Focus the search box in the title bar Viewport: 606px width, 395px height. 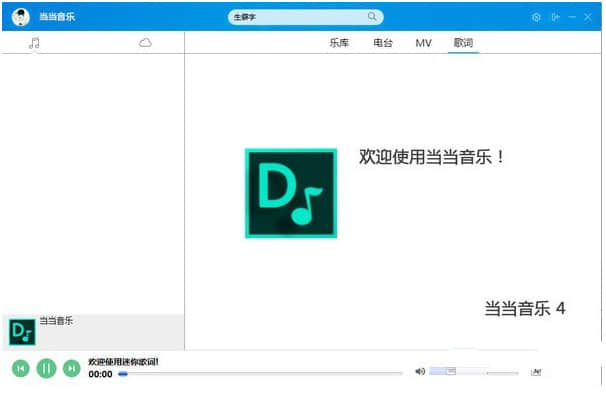point(305,17)
